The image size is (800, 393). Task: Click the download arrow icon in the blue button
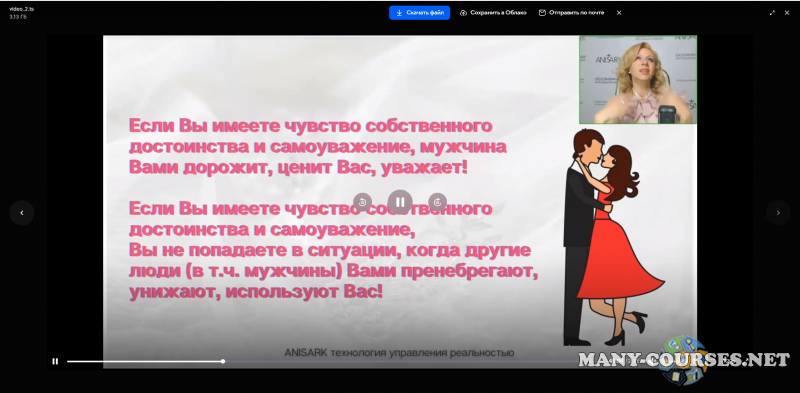tap(399, 13)
